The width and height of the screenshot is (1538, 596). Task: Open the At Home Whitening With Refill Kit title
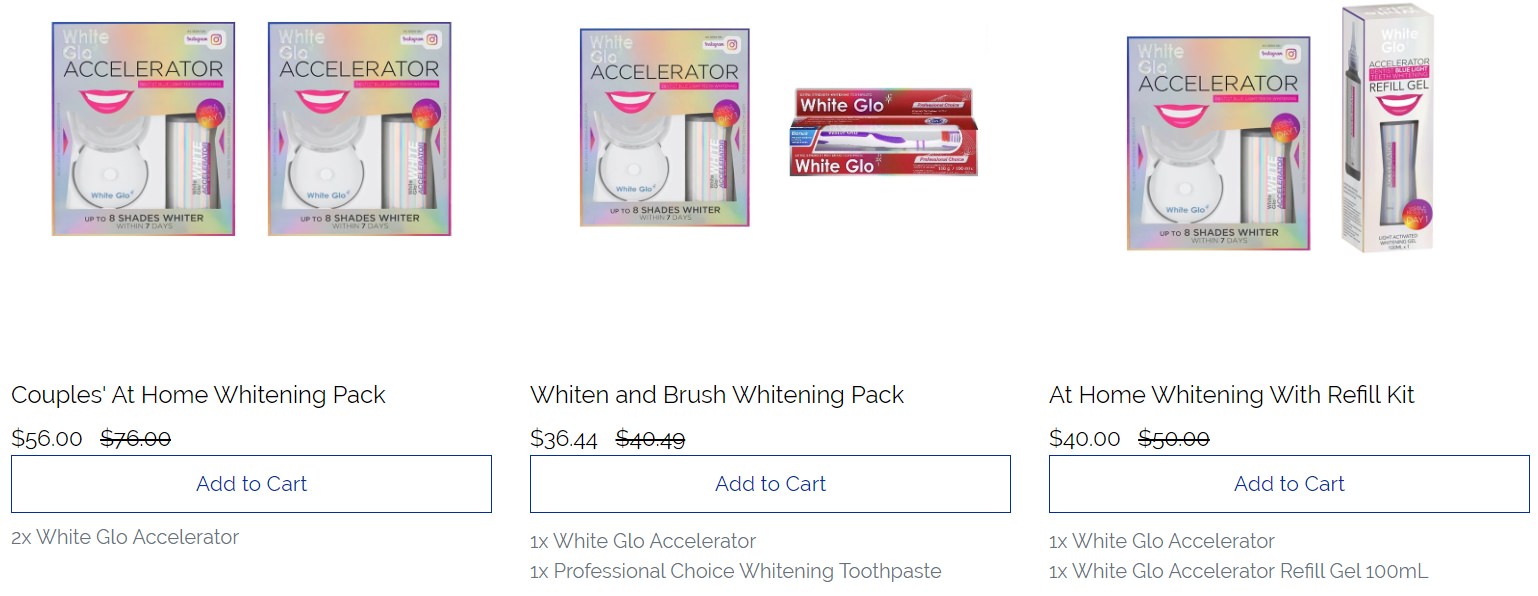pyautogui.click(x=1231, y=395)
